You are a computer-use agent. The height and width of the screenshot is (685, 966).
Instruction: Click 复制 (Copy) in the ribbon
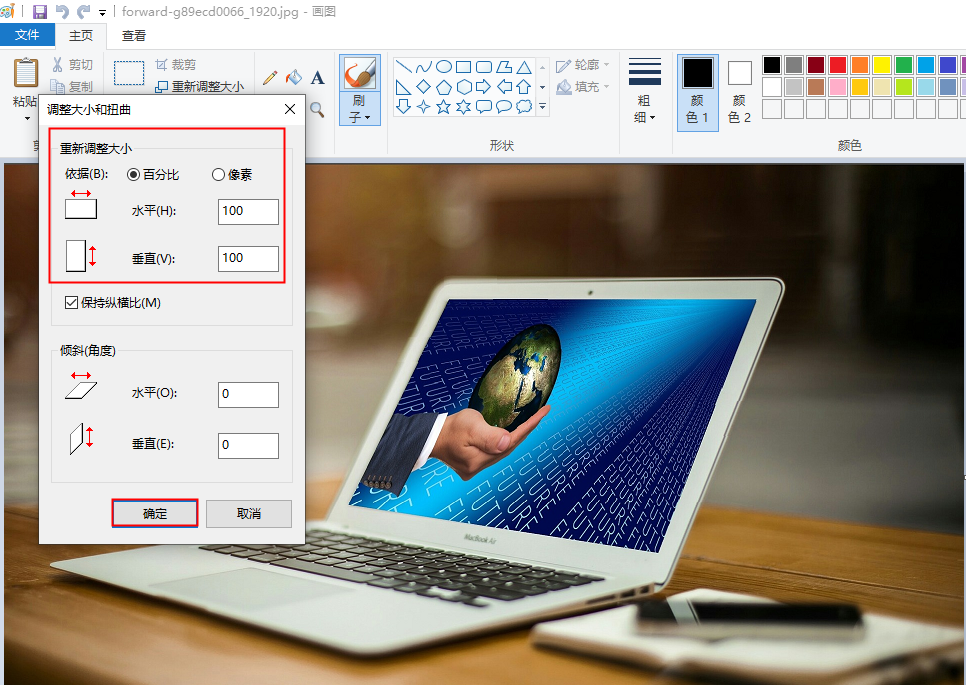pyautogui.click(x=73, y=86)
